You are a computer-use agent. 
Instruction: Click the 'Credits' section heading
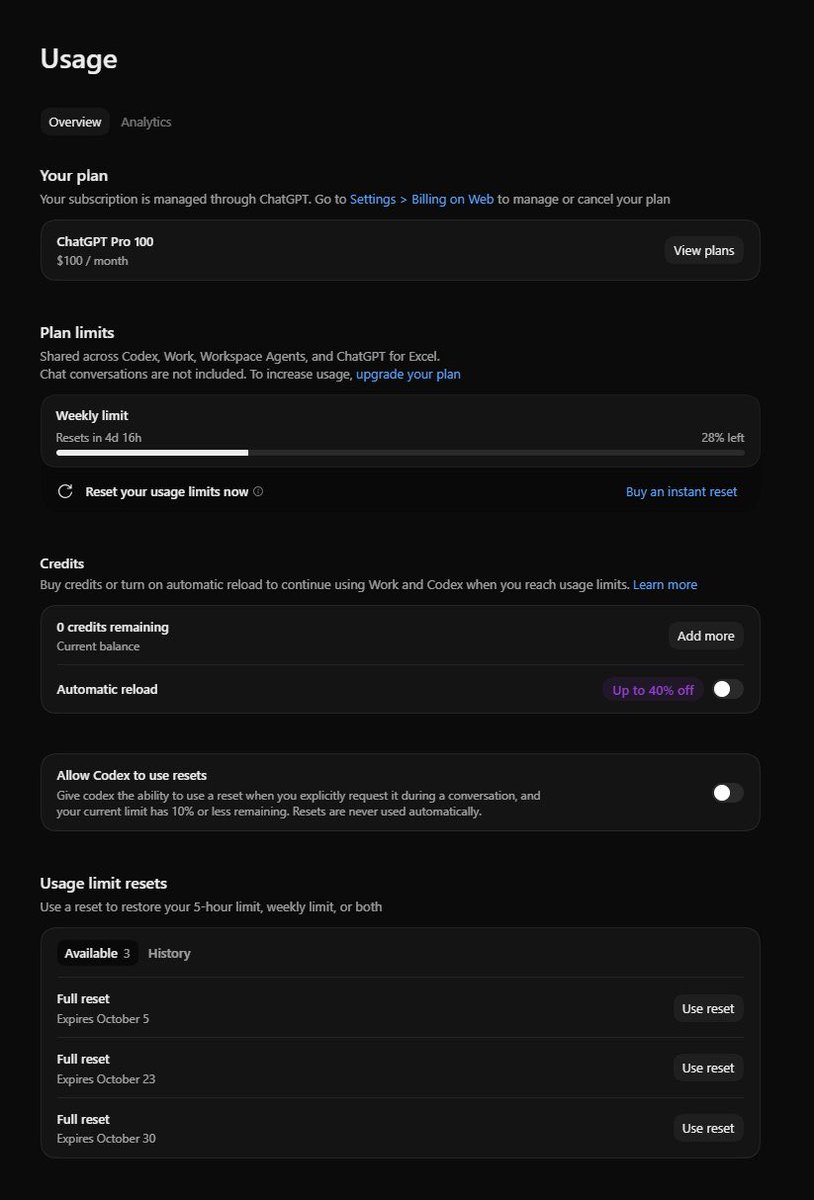[62, 563]
